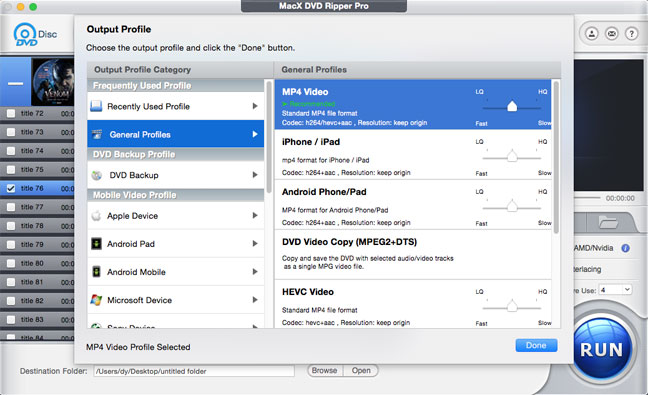
Task: Open the user account icon
Action: pos(592,34)
